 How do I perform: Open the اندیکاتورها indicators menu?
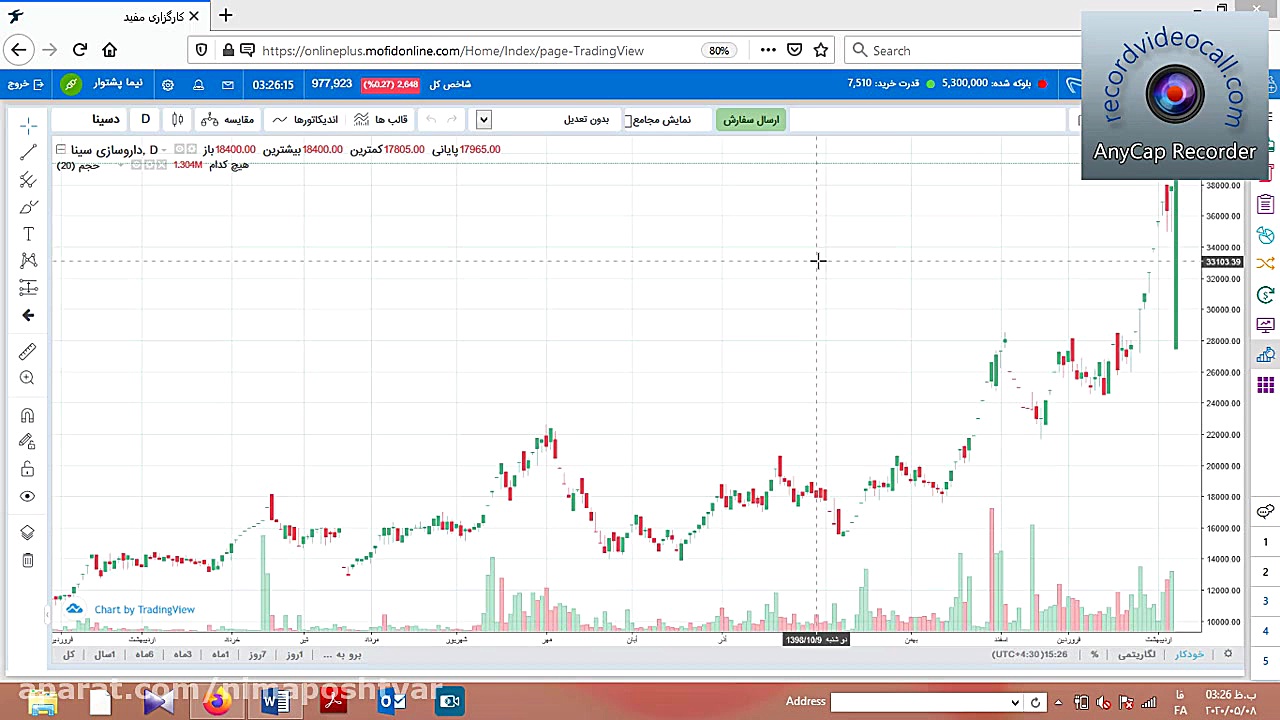305,120
